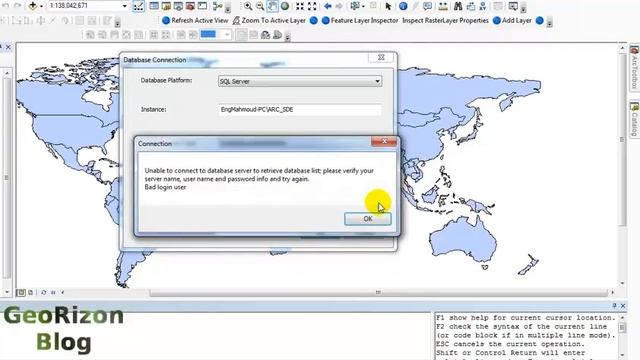Pause map drawing button
This screenshot has width=640, height=360.
click(x=53, y=293)
